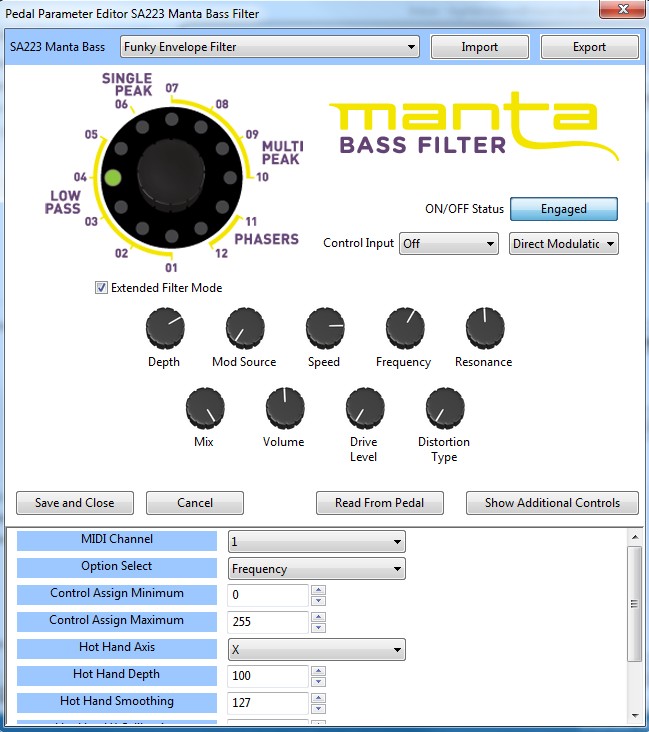Click the Control Assign Maximum value field
The height and width of the screenshot is (732, 649).
pyautogui.click(x=268, y=622)
